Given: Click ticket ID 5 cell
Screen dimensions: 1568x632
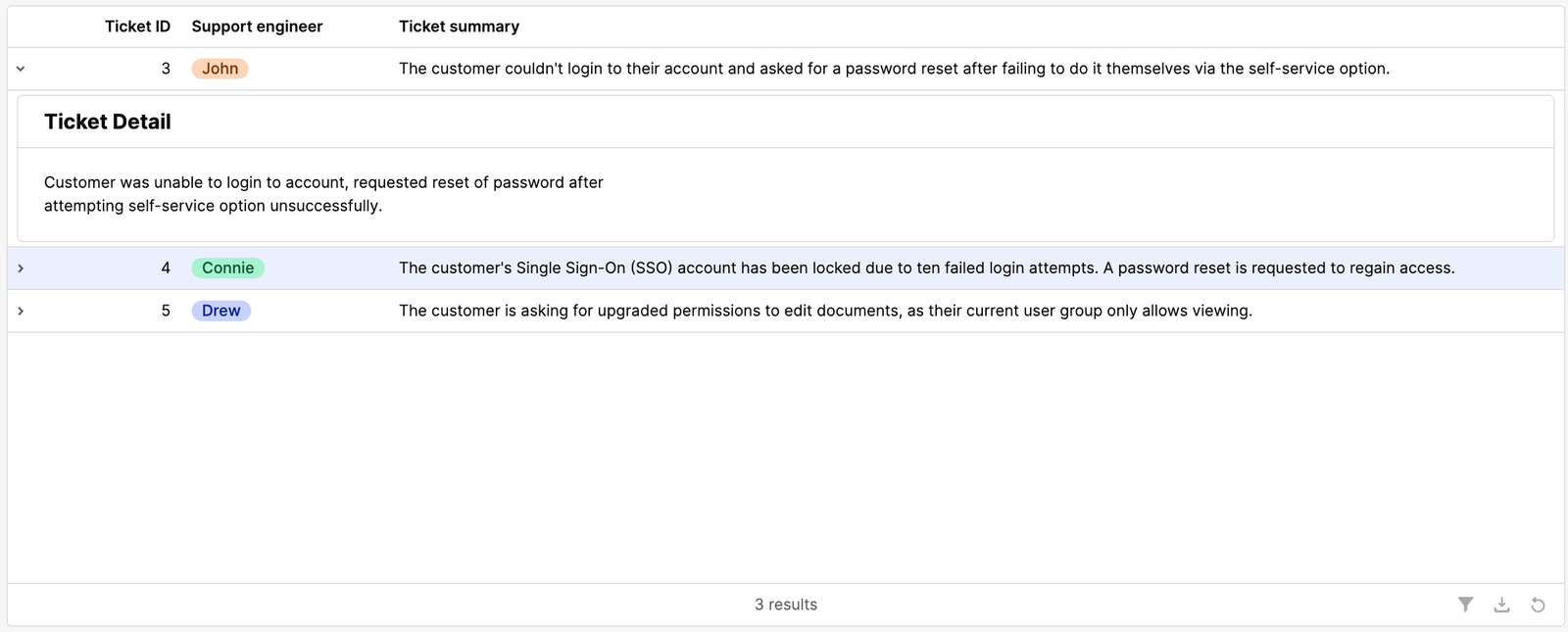Looking at the screenshot, I should click(x=166, y=311).
